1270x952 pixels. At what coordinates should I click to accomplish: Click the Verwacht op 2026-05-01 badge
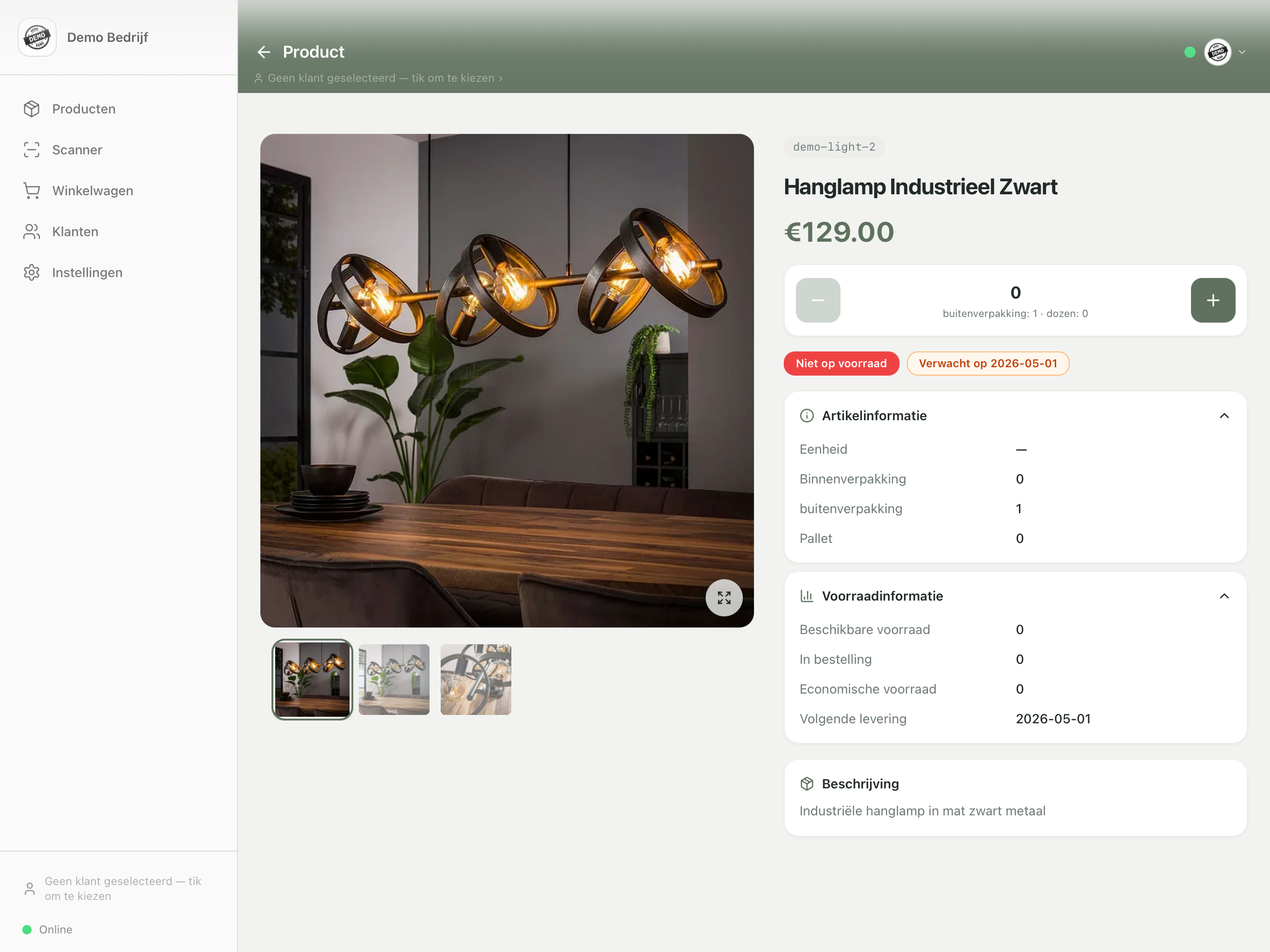click(987, 364)
